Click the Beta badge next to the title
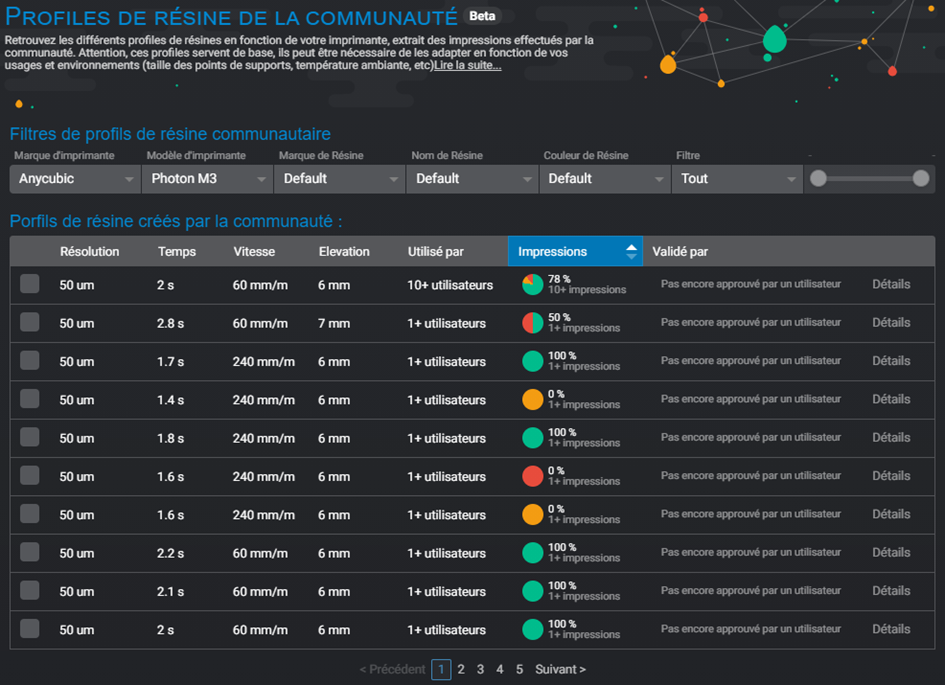The width and height of the screenshot is (945, 685). point(482,16)
